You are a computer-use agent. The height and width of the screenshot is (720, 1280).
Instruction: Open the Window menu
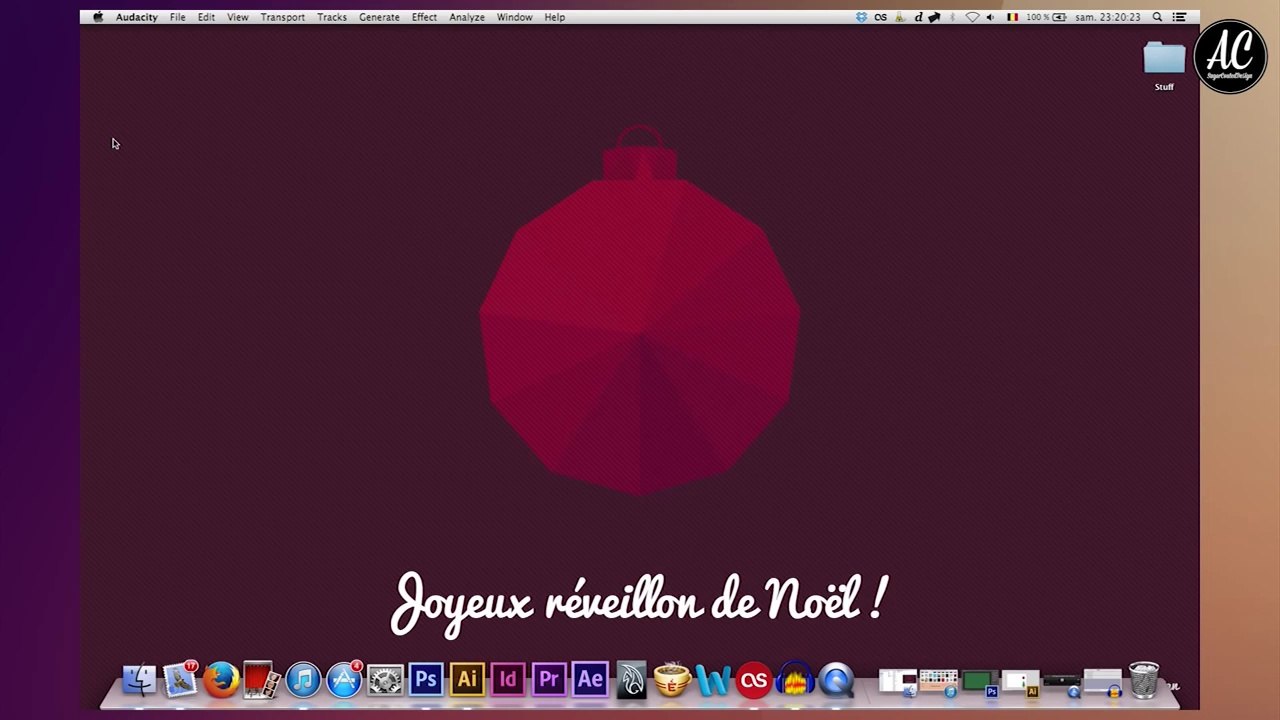pyautogui.click(x=514, y=17)
